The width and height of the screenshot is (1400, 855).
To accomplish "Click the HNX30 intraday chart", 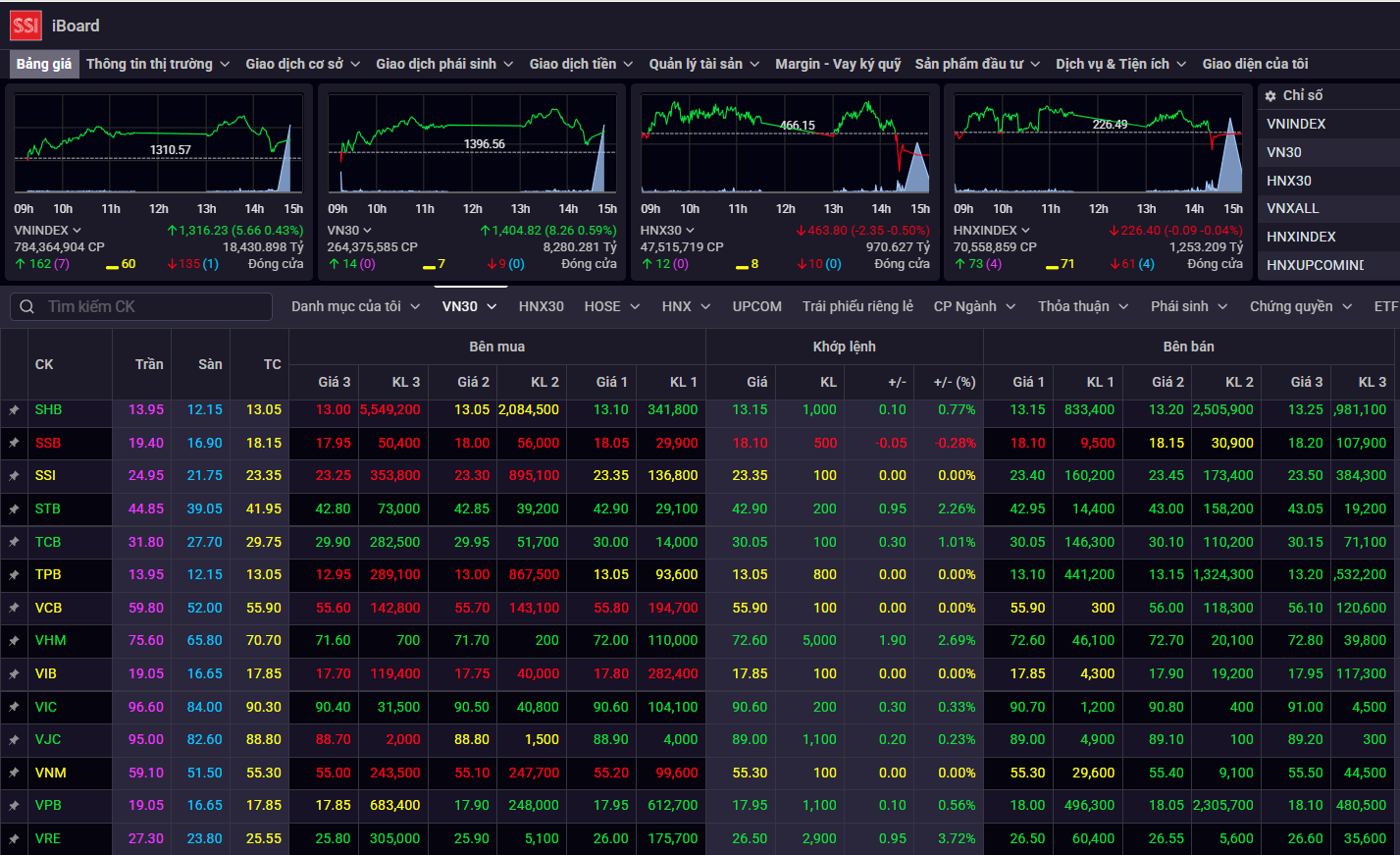I will [785, 143].
